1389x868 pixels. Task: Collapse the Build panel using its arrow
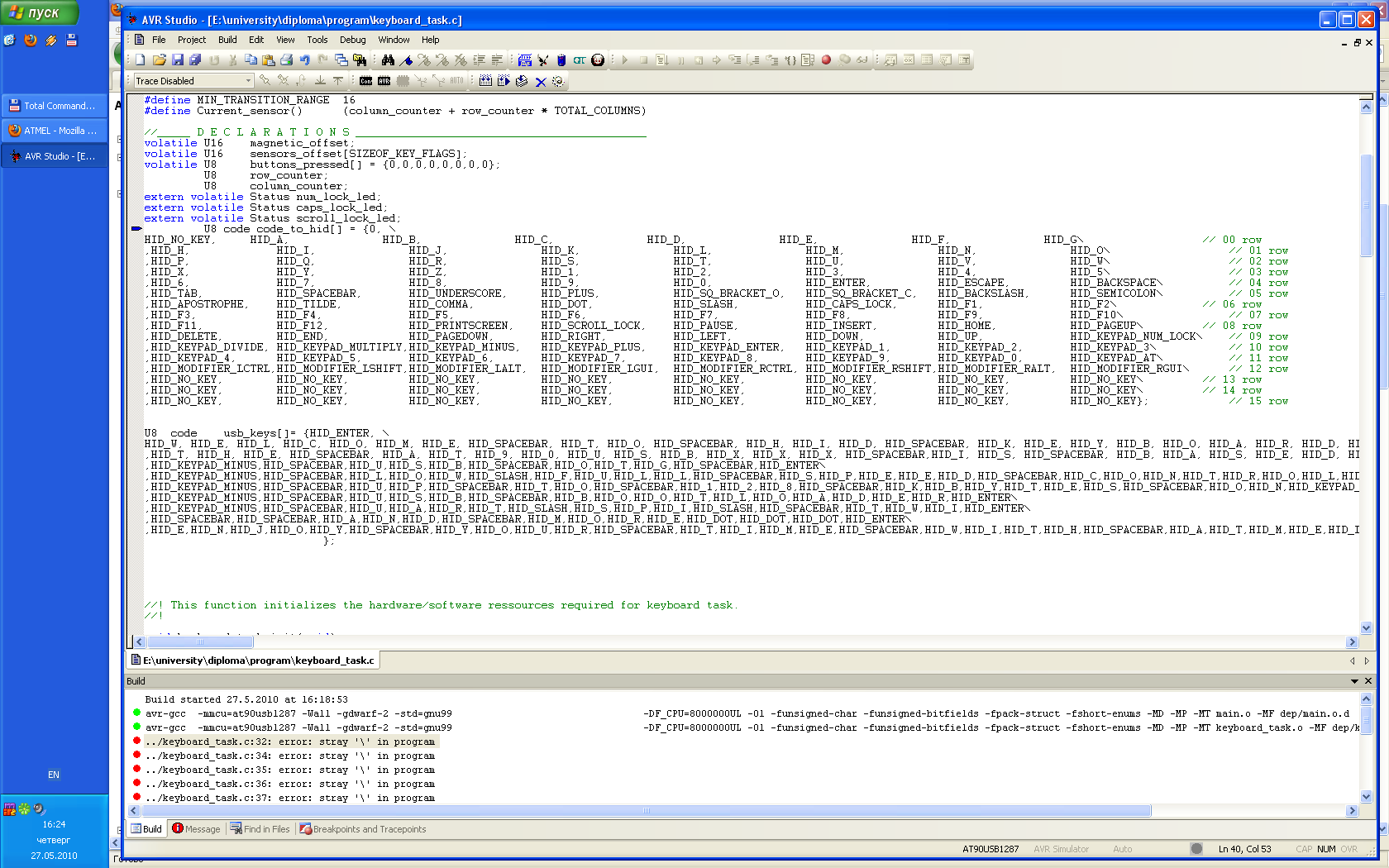click(x=1354, y=681)
